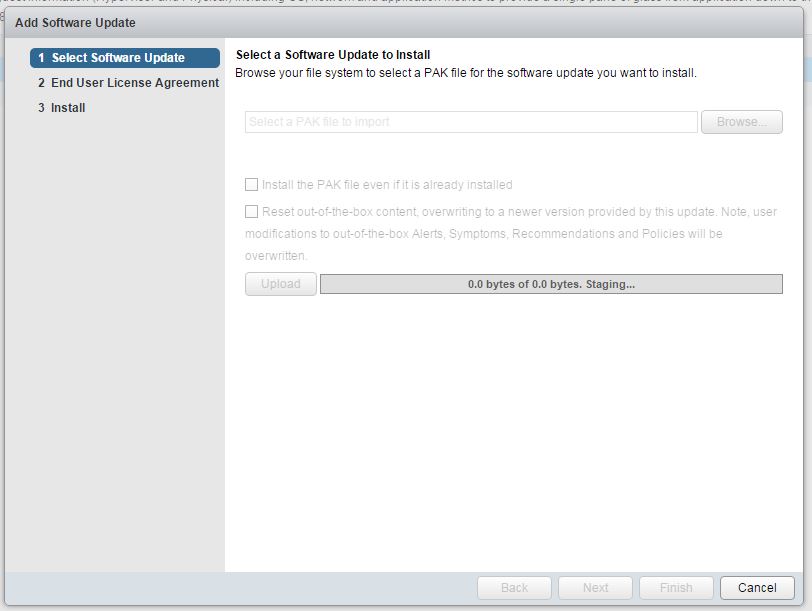Toggle Reset out-of-the-box content checkbox
The height and width of the screenshot is (611, 812).
coord(251,211)
